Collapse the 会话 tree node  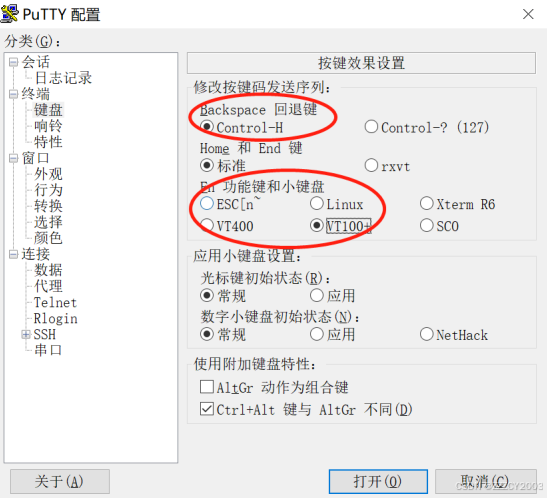pos(13,62)
